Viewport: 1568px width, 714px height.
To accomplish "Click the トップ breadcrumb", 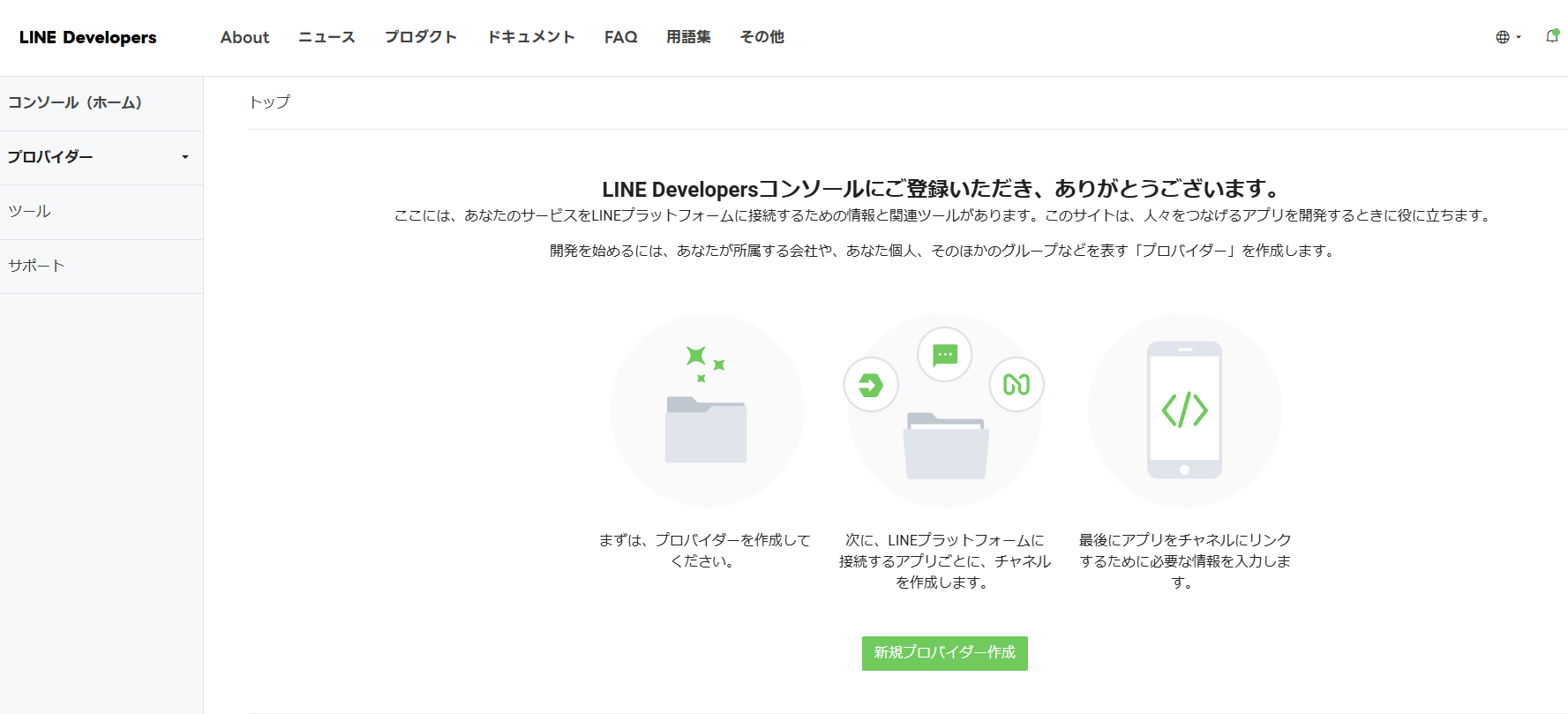I will click(269, 102).
